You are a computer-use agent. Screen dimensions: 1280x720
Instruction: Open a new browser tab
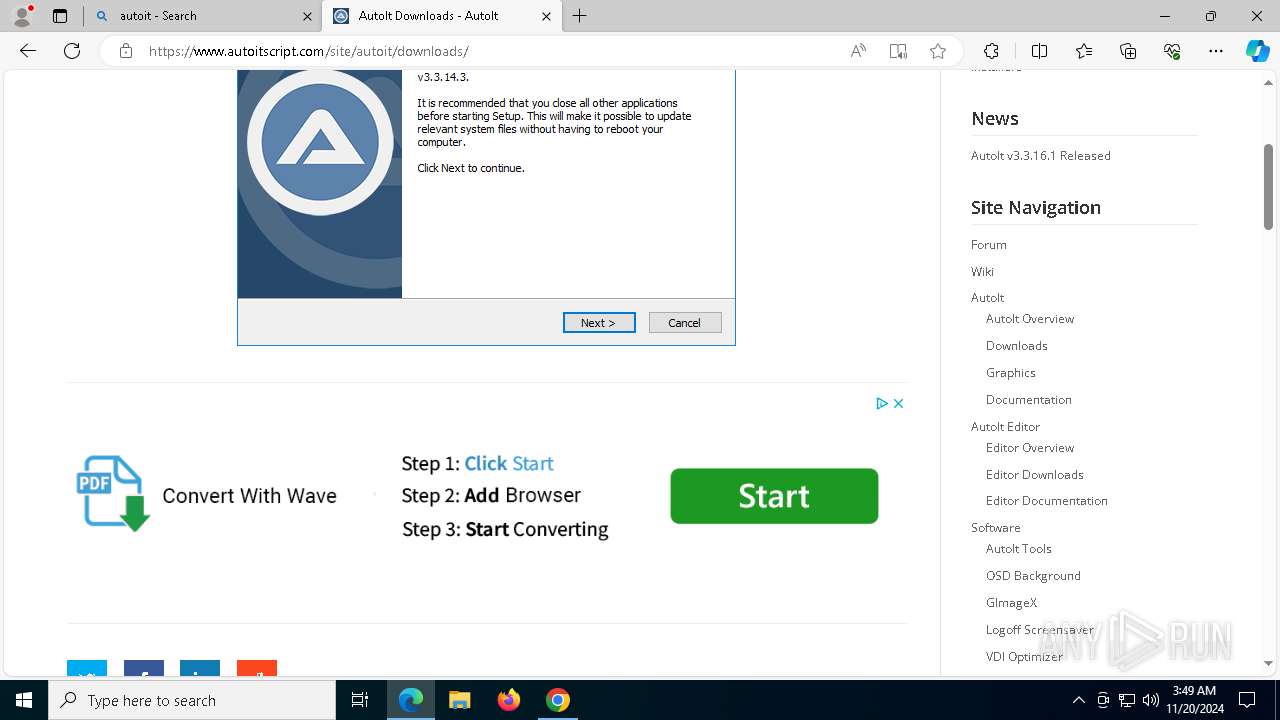580,16
